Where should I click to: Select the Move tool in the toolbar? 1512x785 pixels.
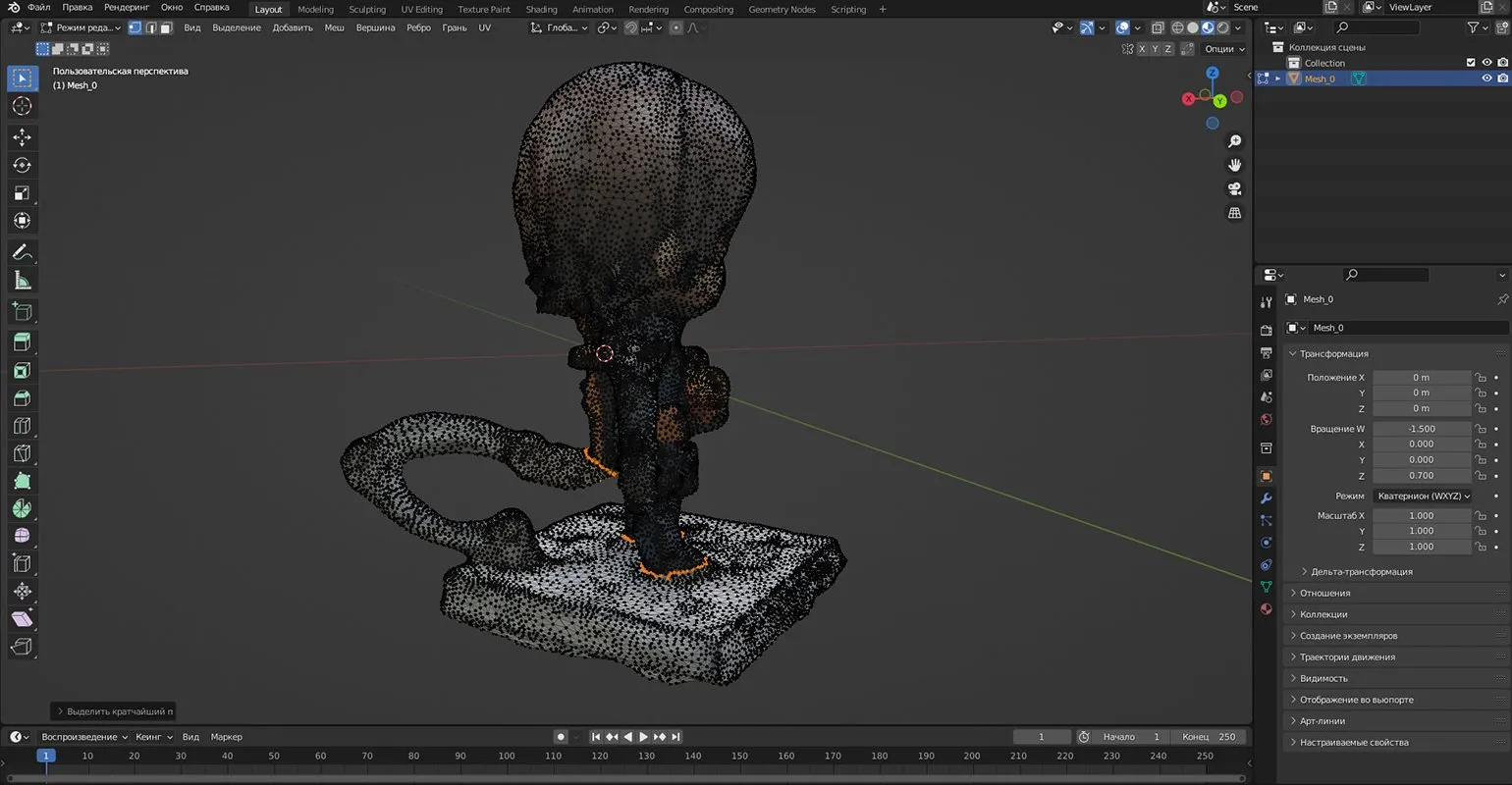(22, 137)
